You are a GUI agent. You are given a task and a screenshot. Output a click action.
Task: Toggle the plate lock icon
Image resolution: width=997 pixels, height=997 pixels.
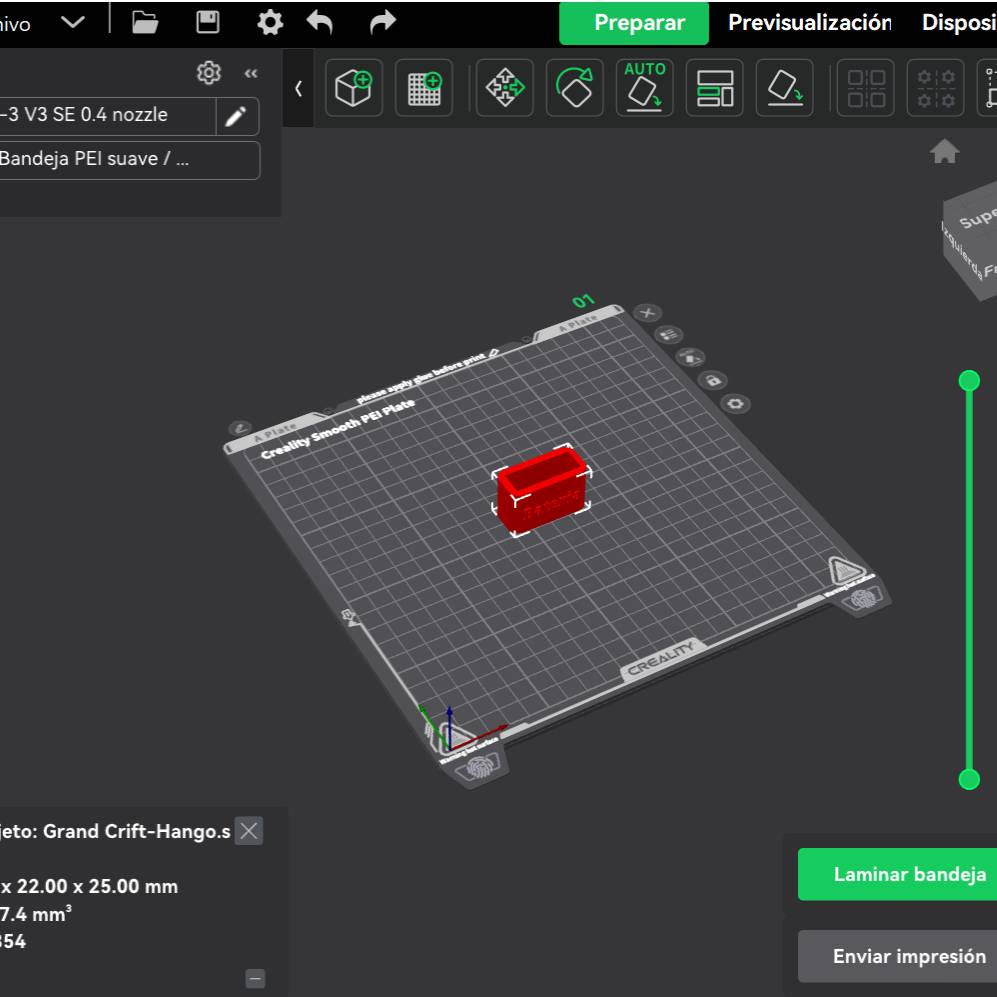tap(713, 380)
